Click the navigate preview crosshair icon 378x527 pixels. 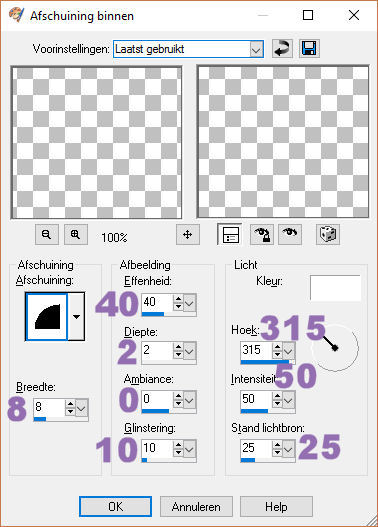pyautogui.click(x=187, y=234)
